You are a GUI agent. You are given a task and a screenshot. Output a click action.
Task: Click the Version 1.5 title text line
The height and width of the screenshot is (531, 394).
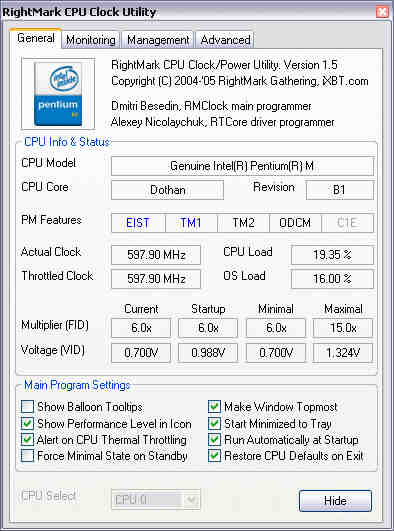tap(224, 65)
